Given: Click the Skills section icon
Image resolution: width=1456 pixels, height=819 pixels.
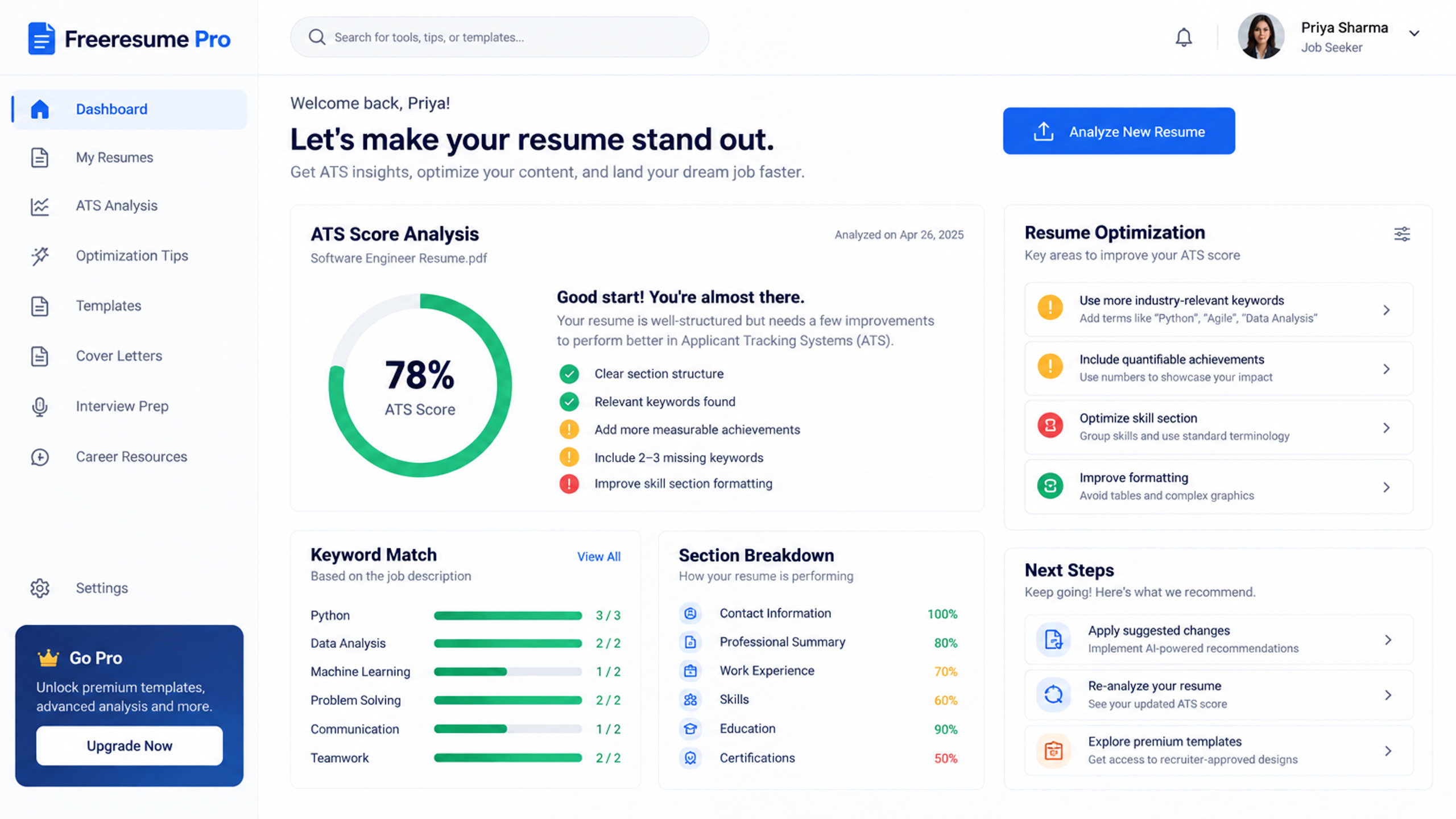Looking at the screenshot, I should pyautogui.click(x=690, y=700).
